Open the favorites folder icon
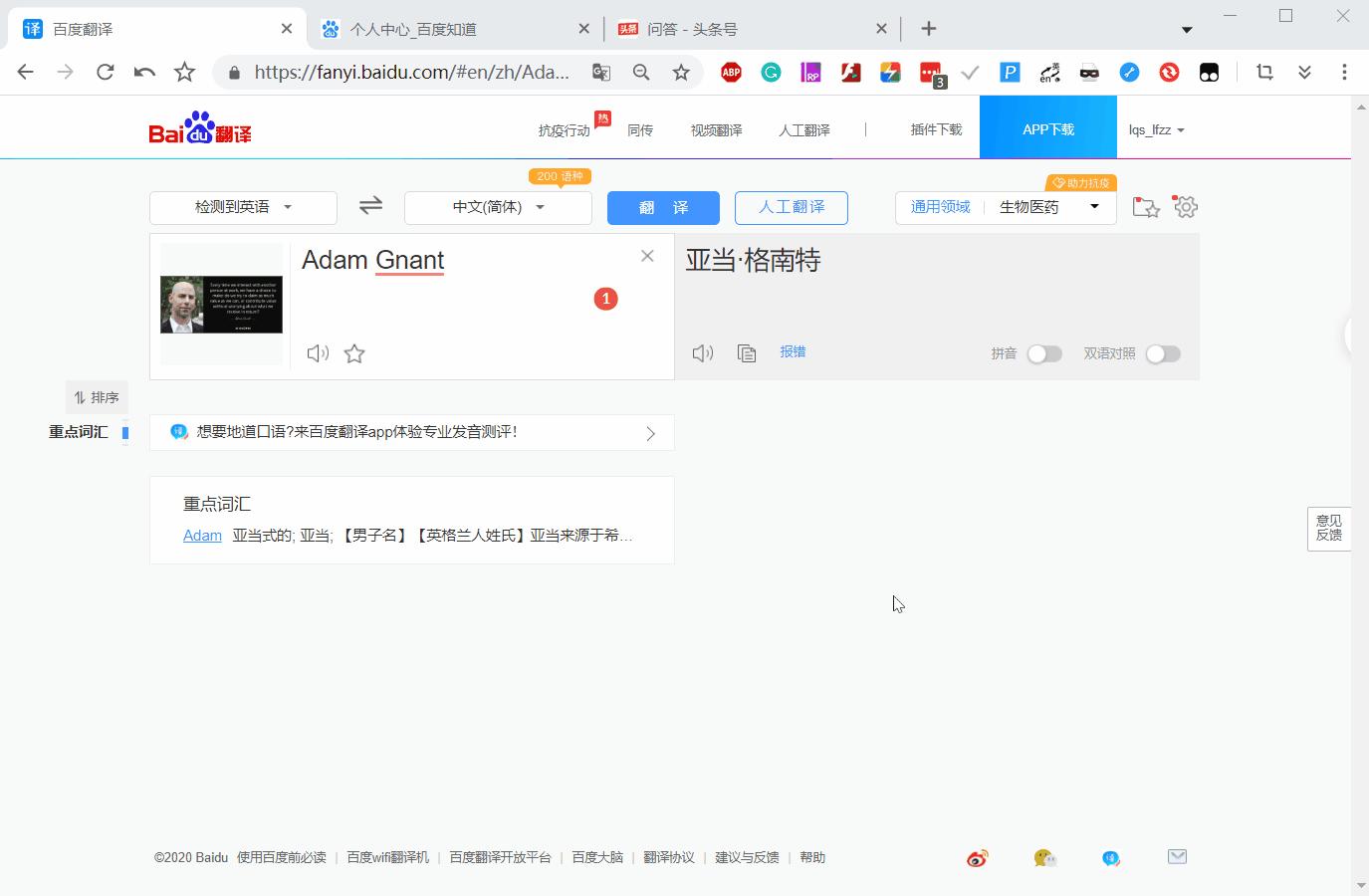This screenshot has height=896, width=1369. tap(1146, 206)
